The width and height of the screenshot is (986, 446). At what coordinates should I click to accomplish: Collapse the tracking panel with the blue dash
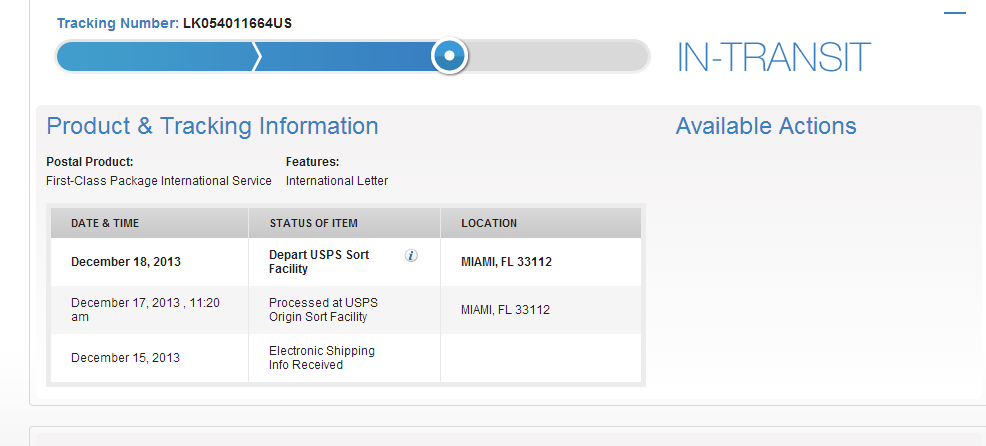(955, 13)
